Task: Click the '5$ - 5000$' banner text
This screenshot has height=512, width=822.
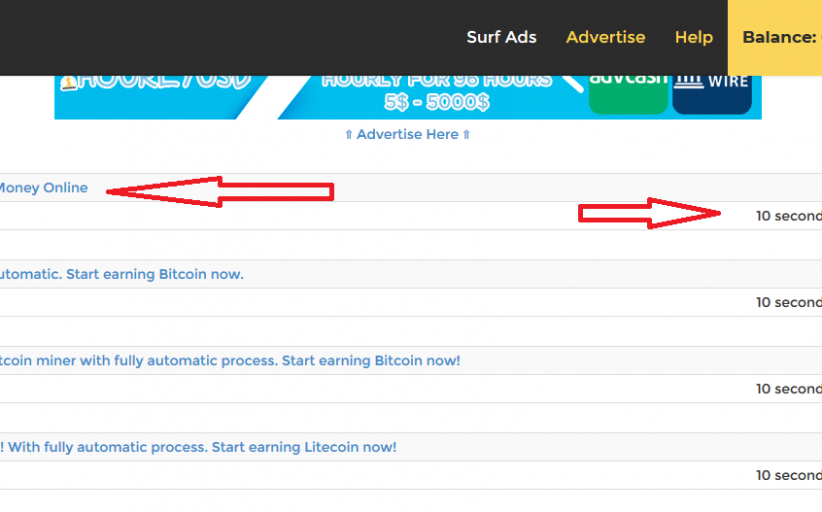Action: point(436,100)
